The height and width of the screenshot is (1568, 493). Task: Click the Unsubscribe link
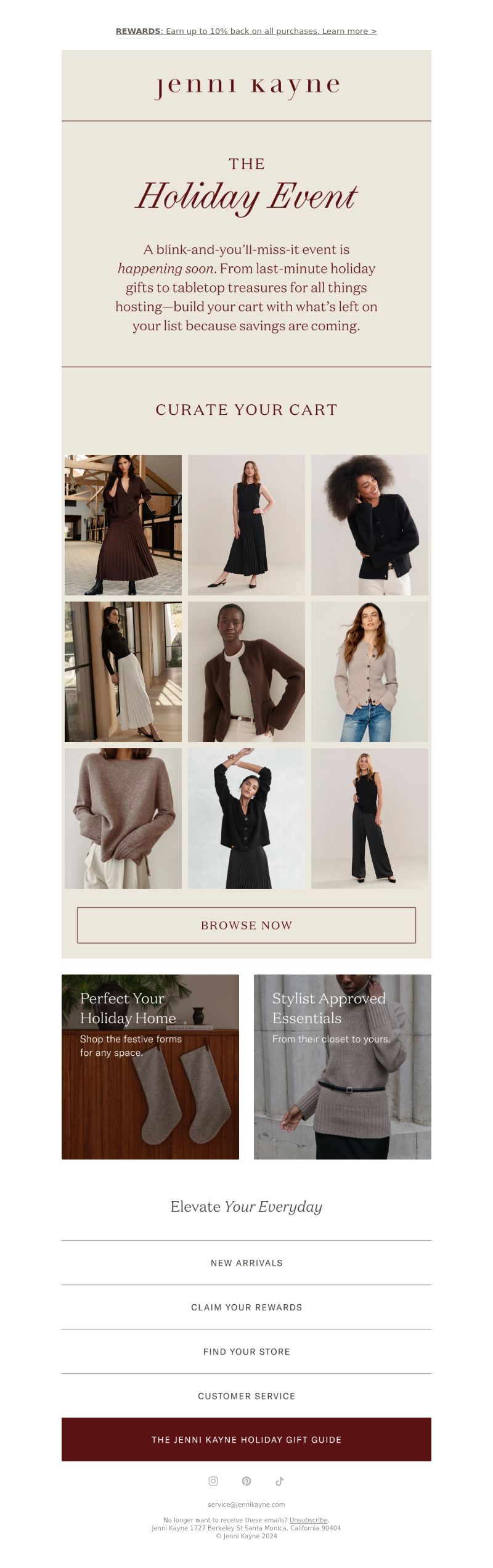click(308, 1520)
